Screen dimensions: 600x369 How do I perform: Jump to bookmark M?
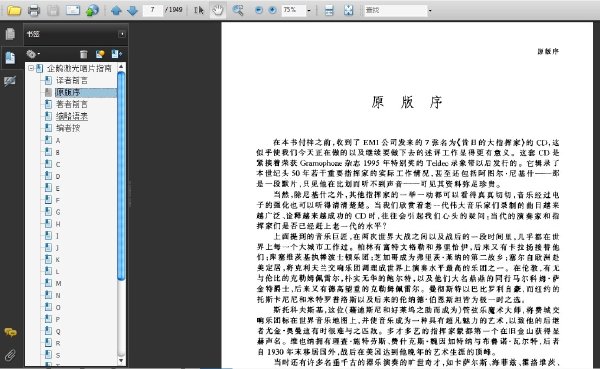coord(58,283)
